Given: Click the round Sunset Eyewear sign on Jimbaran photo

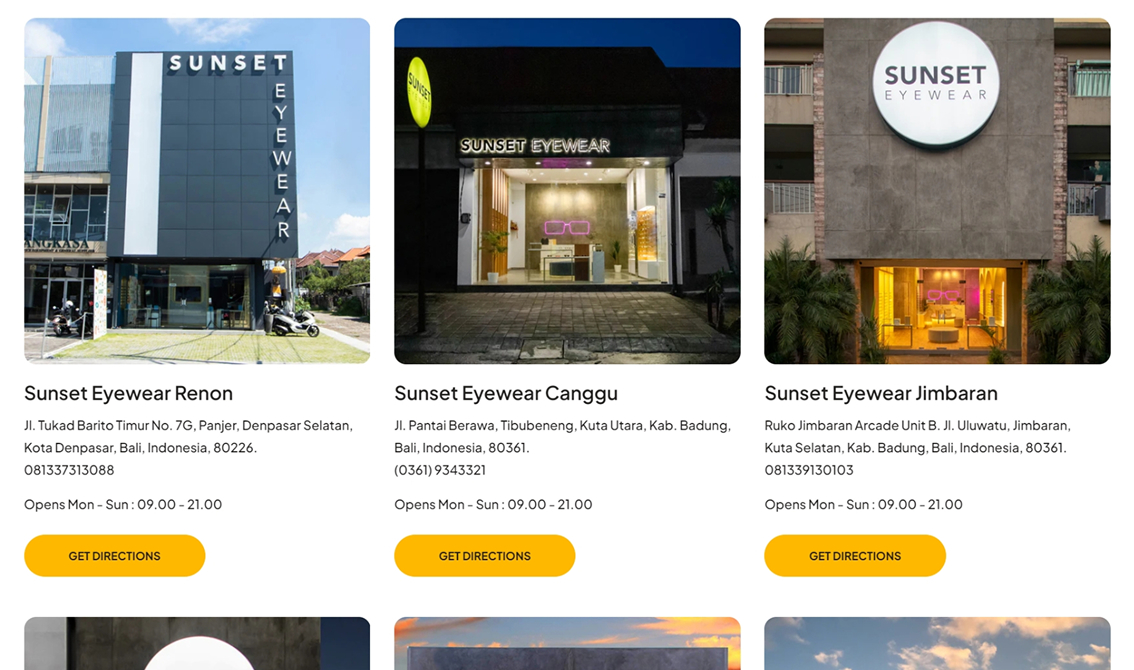Looking at the screenshot, I should (x=936, y=84).
